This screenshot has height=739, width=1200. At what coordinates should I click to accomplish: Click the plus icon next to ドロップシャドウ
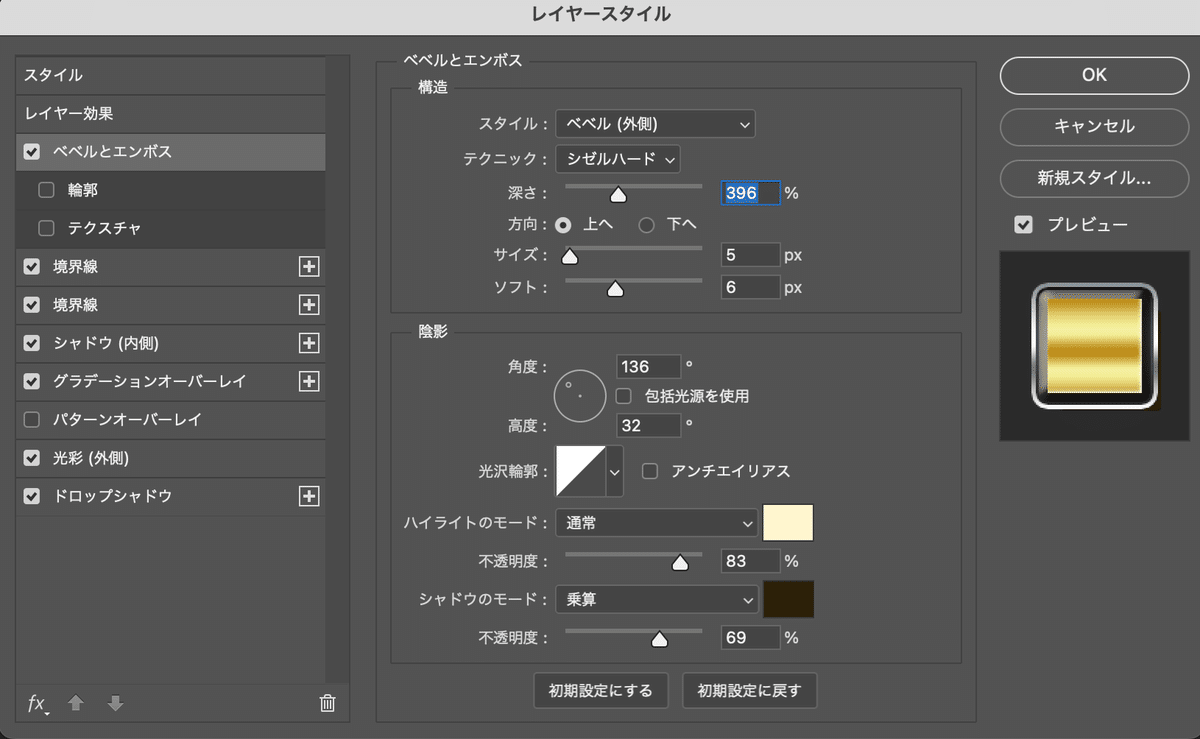click(310, 496)
